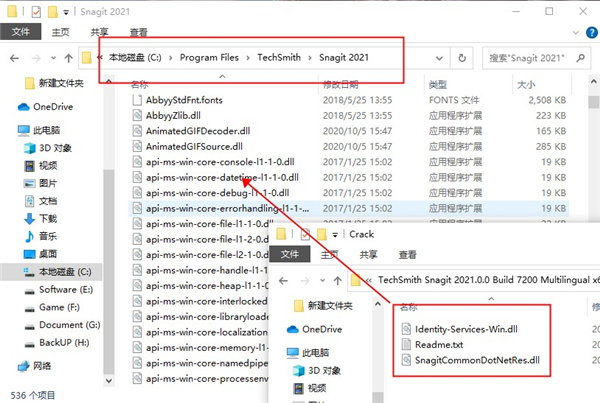Open the 音乐 music folder in sidebar
This screenshot has width=600, height=403.
coord(49,235)
